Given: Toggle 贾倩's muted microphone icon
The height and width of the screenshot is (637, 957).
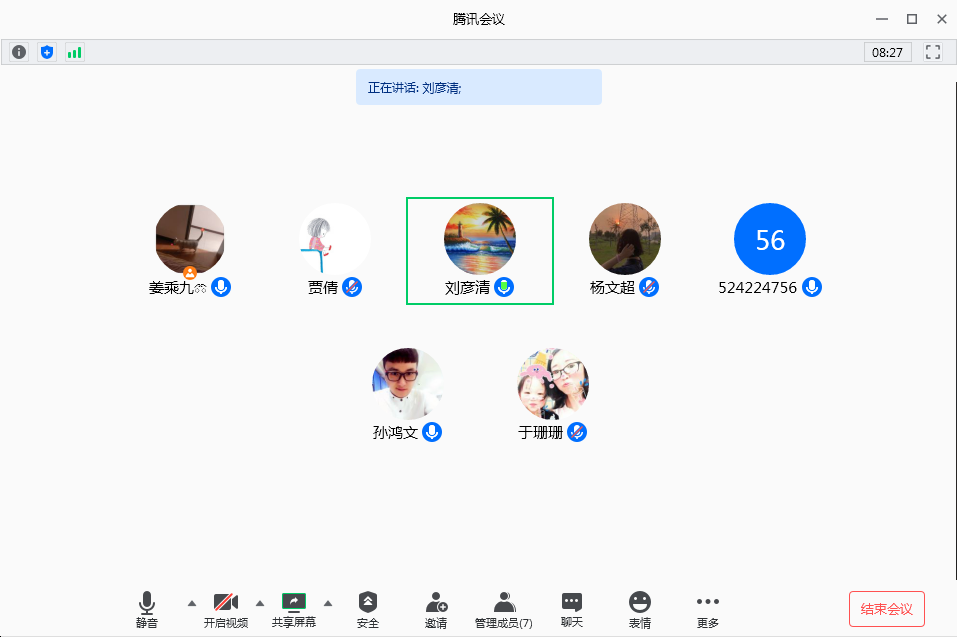Looking at the screenshot, I should click(352, 287).
